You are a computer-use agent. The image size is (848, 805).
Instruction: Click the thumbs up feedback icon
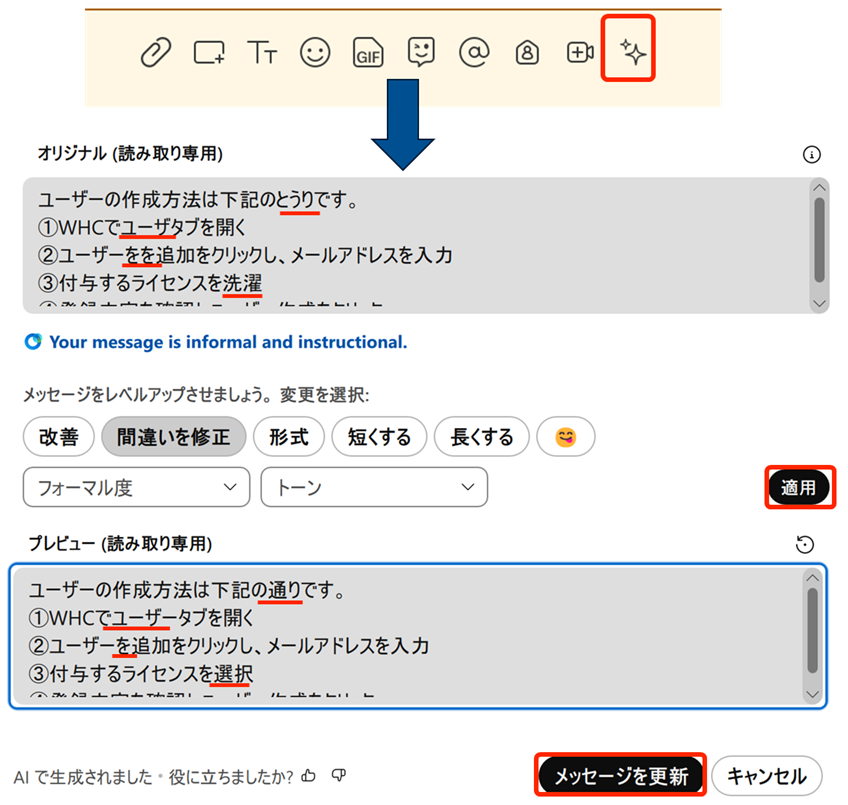pos(309,775)
